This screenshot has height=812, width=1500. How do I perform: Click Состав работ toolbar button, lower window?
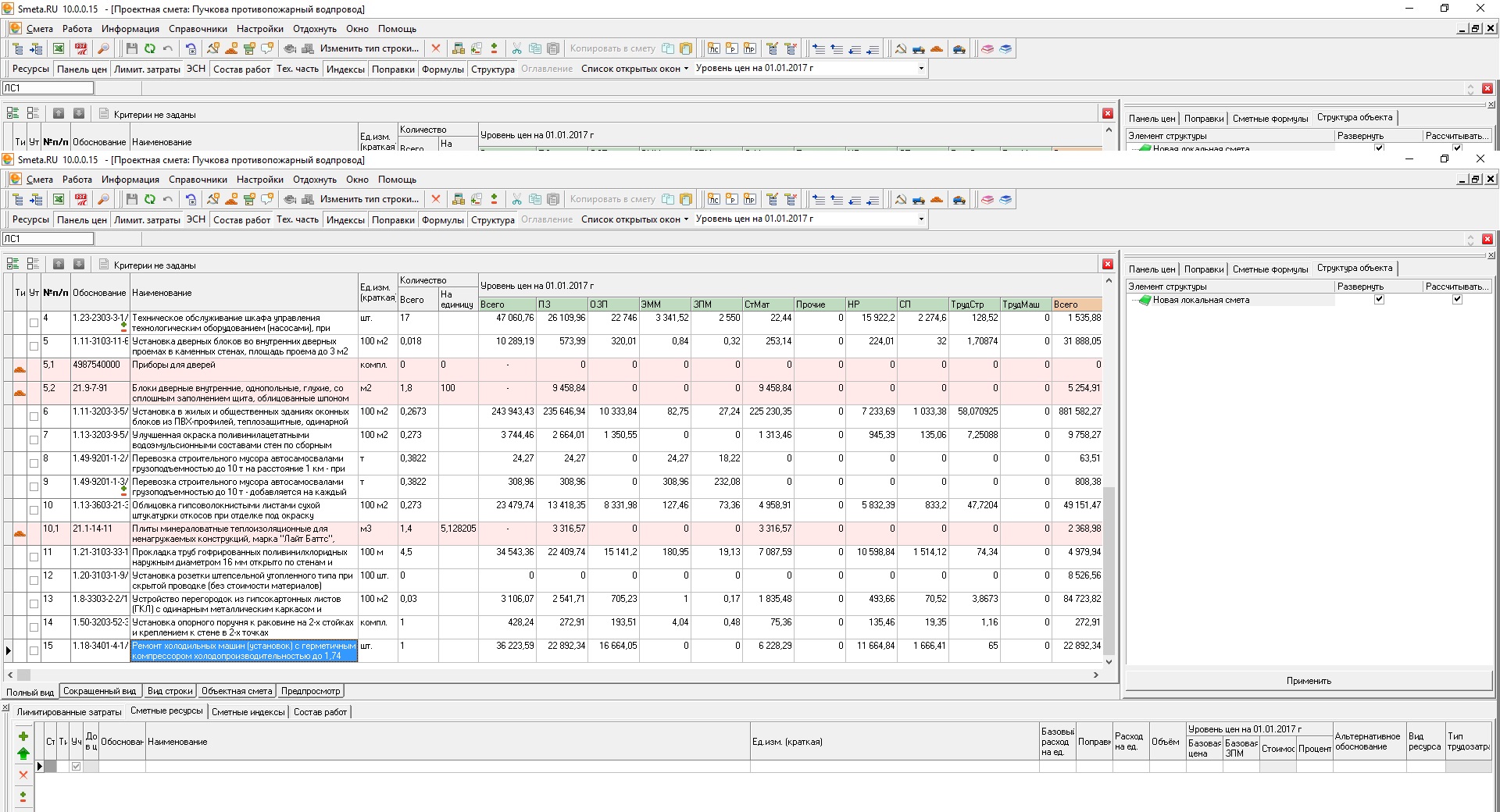point(242,219)
